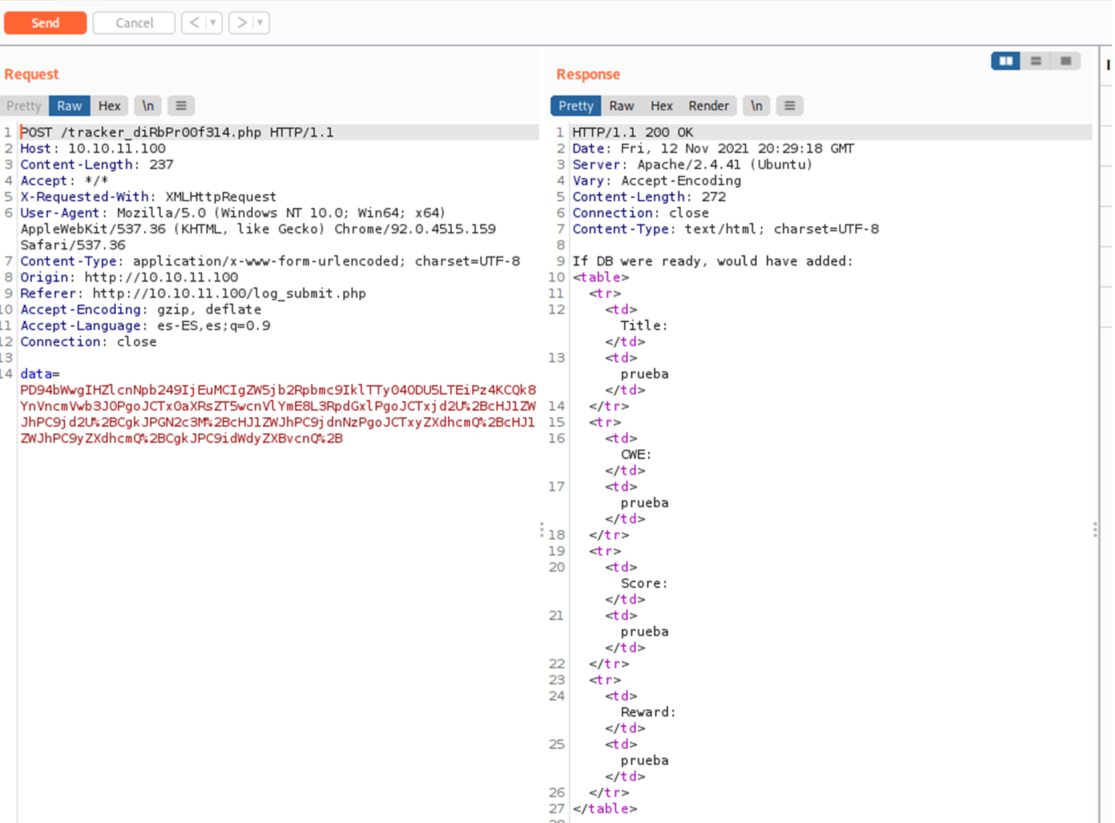Go back to previous request in history
The width and height of the screenshot is (1115, 823).
click(x=194, y=23)
